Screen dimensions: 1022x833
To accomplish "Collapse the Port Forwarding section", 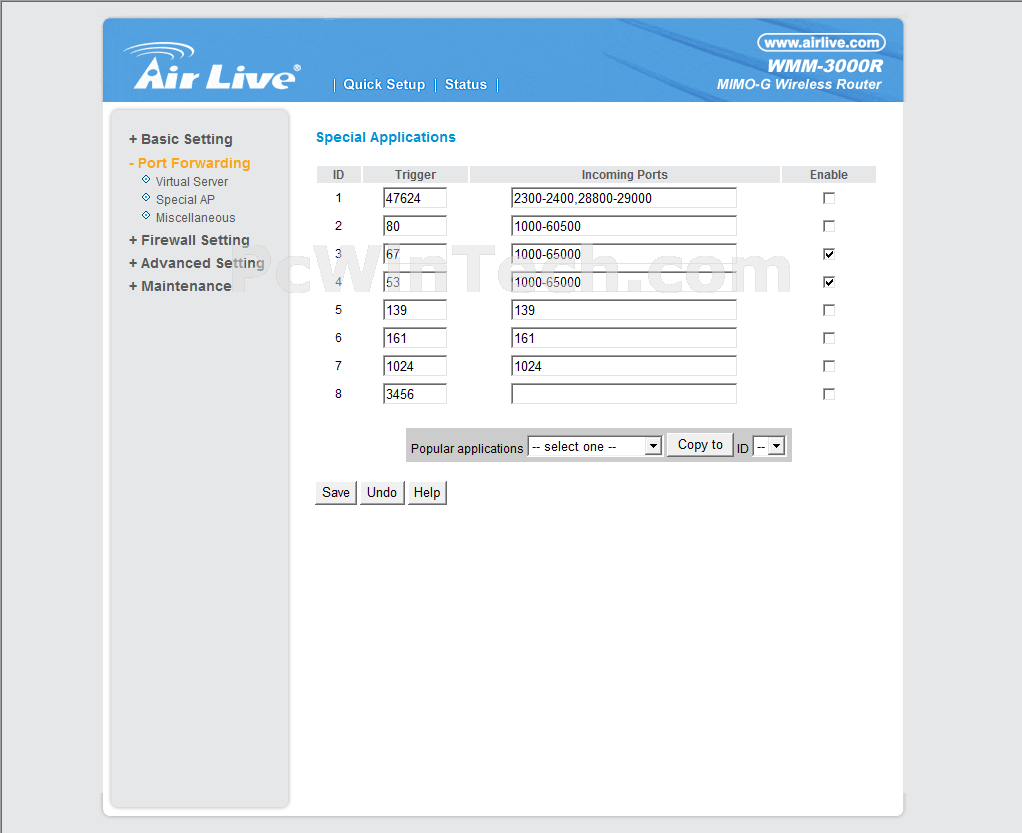I will (x=189, y=163).
